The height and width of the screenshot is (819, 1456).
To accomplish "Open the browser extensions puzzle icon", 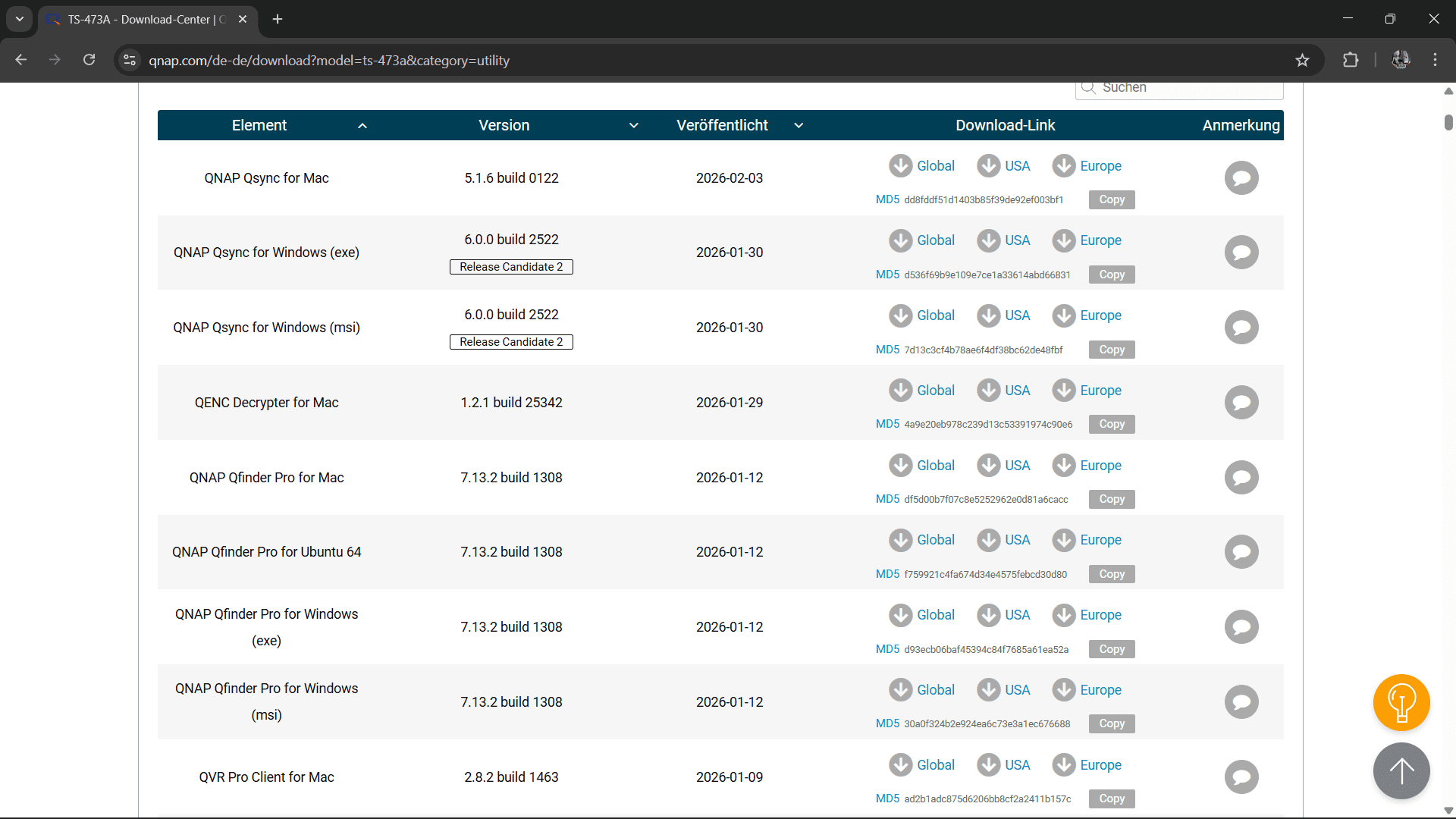I will 1351,60.
